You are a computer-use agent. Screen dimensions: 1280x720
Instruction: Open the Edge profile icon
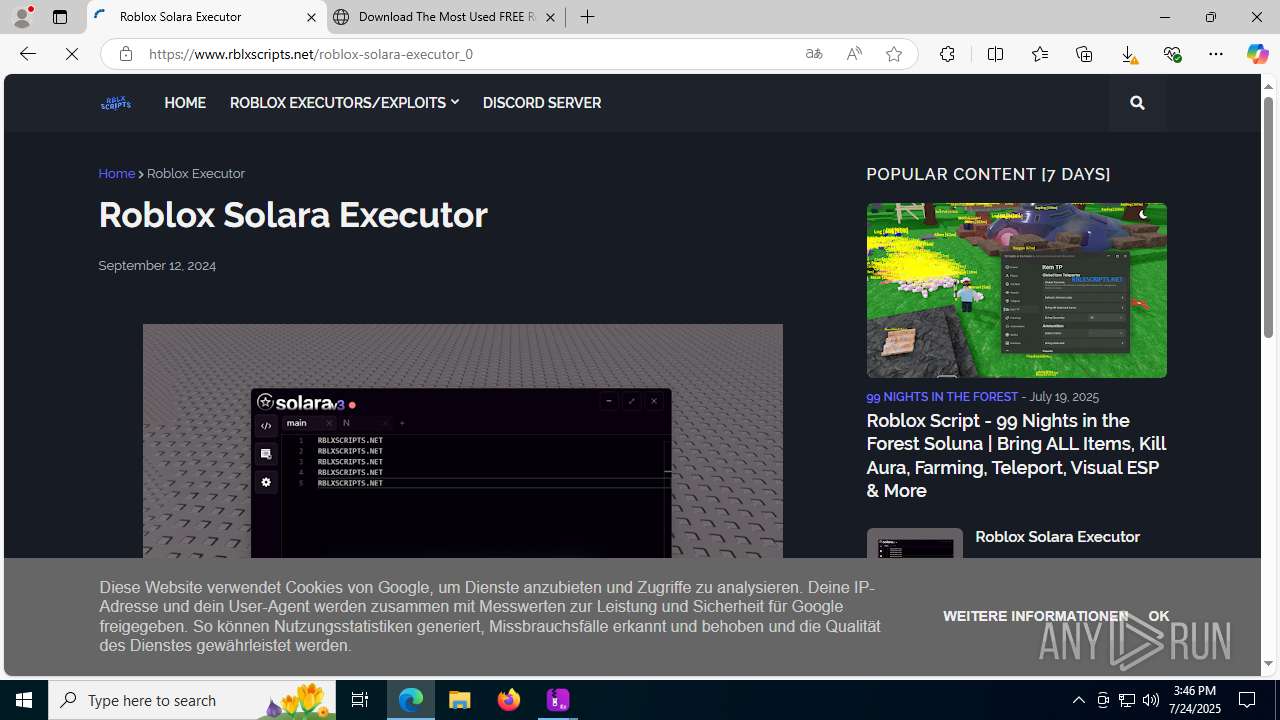[x=22, y=17]
